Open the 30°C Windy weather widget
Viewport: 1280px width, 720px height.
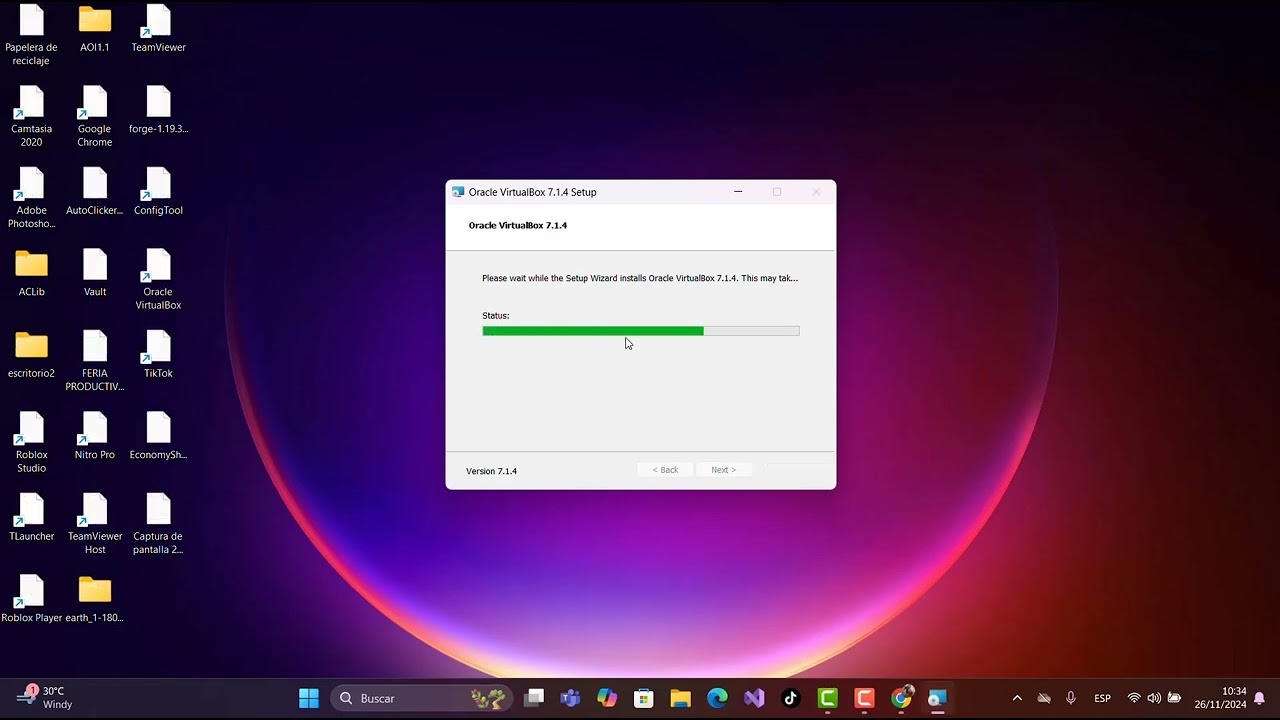[45, 697]
